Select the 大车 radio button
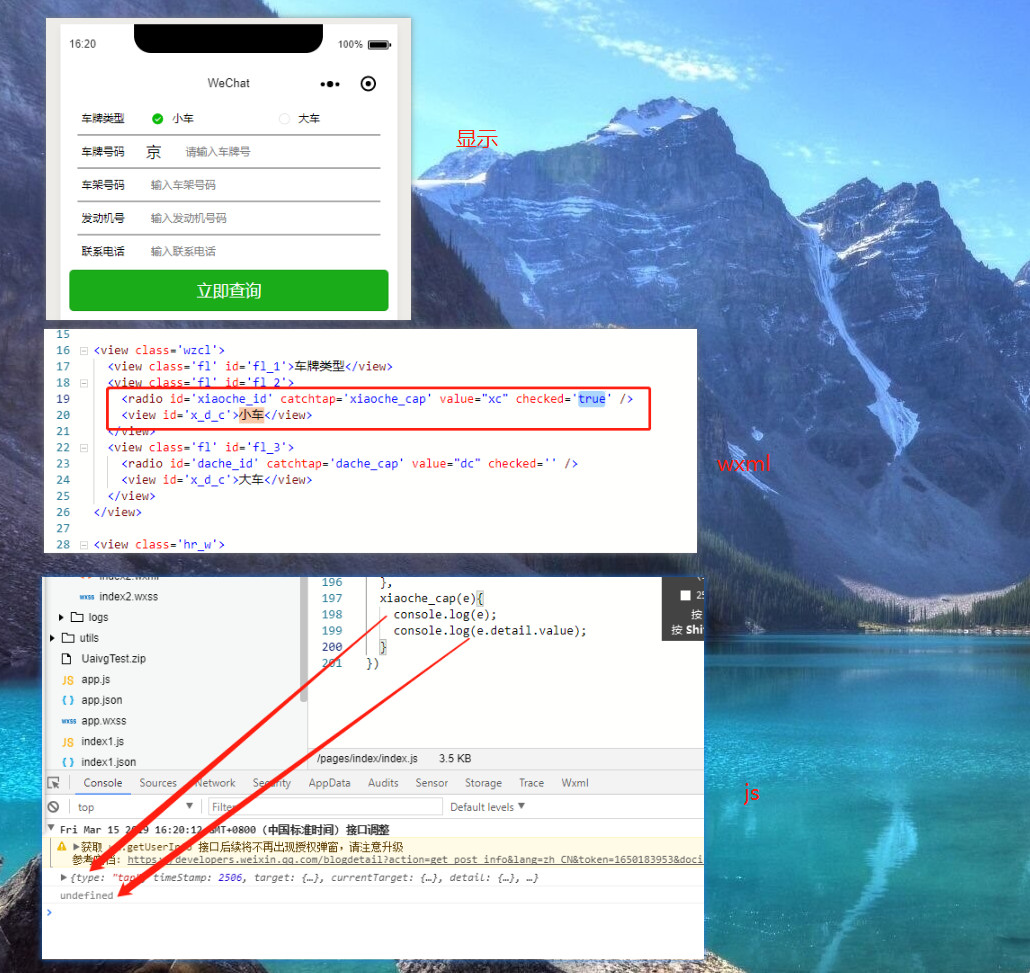This screenshot has height=973, width=1030. [284, 119]
